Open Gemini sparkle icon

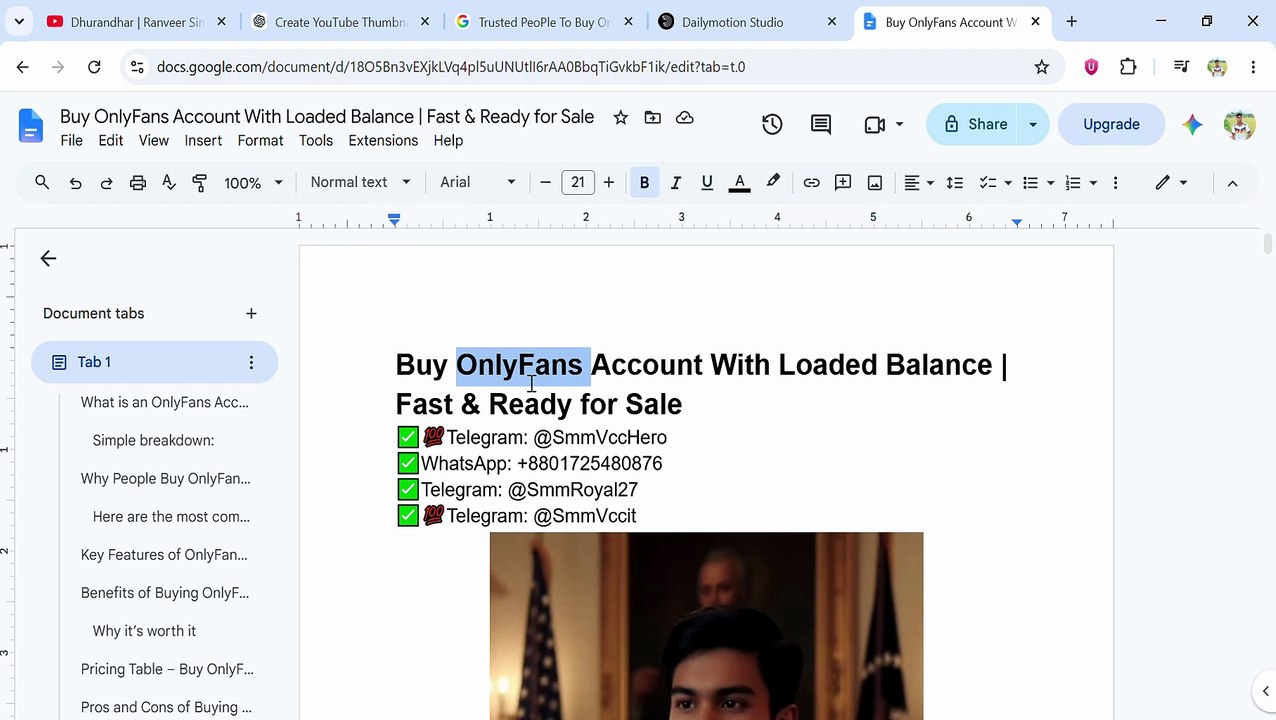1192,124
